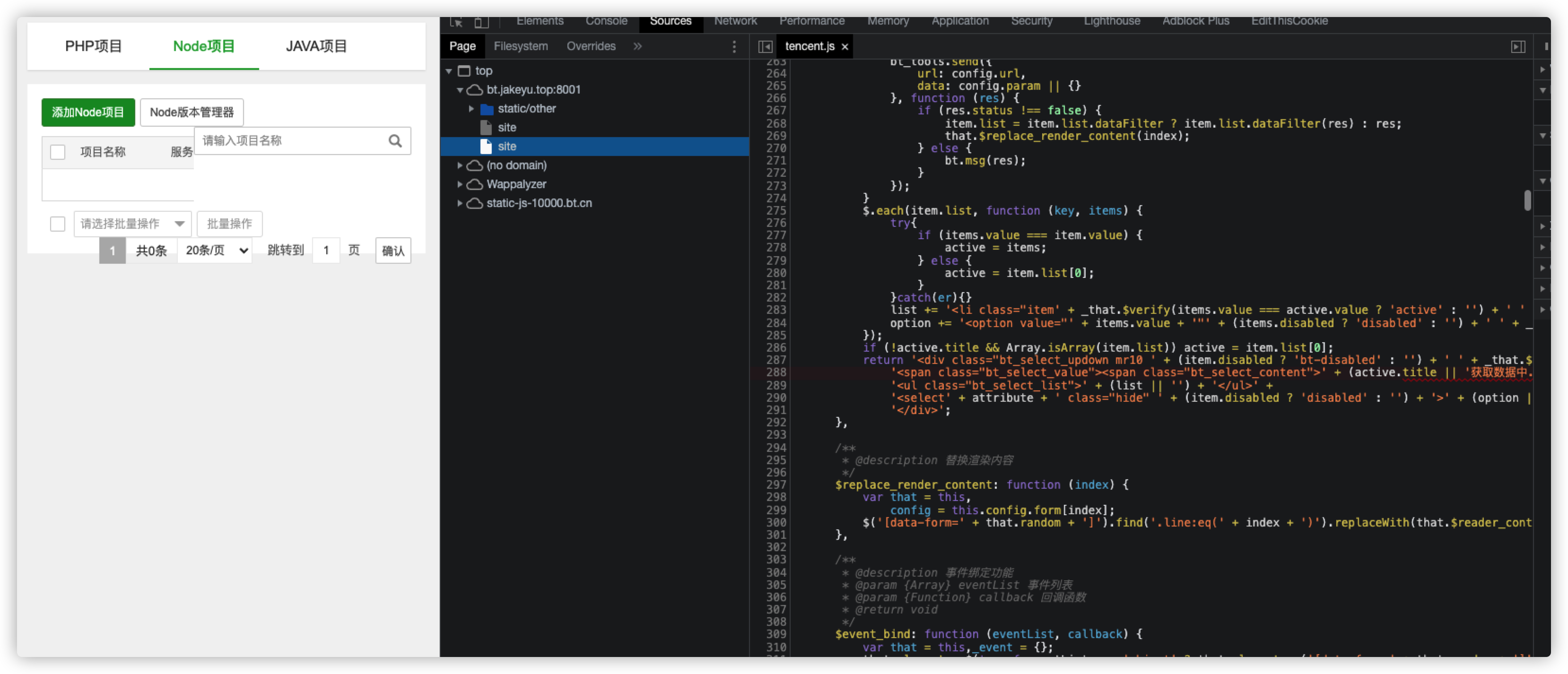Open the Network panel tab
Screen dimensions: 1568x674
point(736,21)
